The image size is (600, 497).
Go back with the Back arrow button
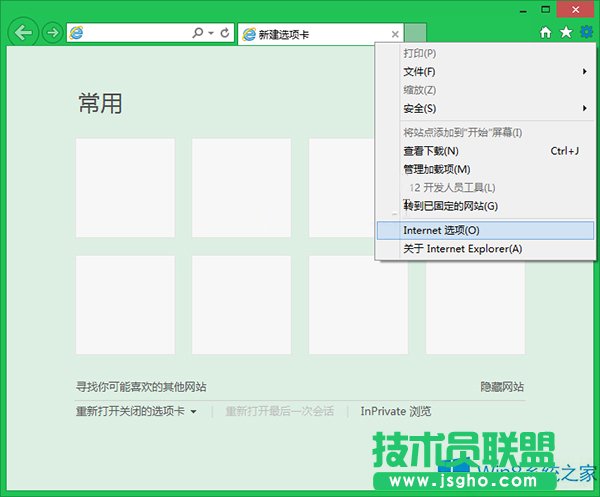(x=23, y=33)
